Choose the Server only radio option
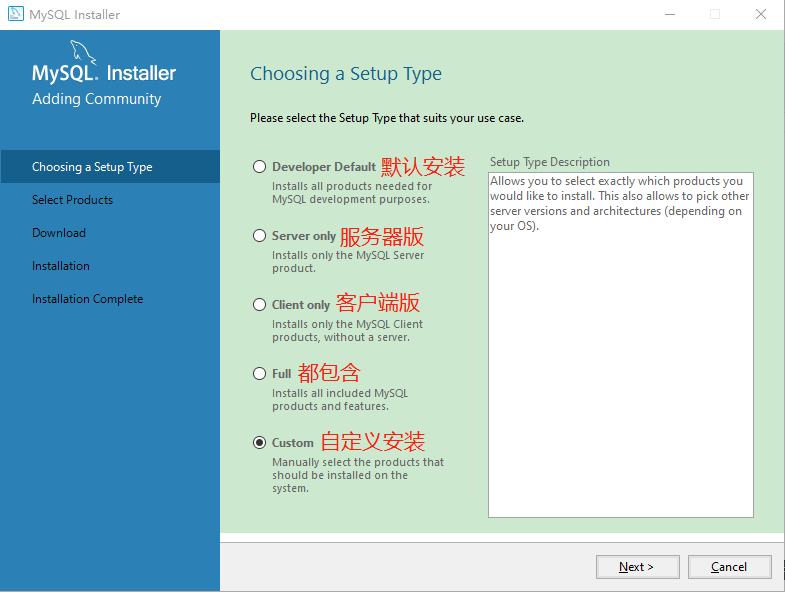The height and width of the screenshot is (592, 785). pos(259,235)
